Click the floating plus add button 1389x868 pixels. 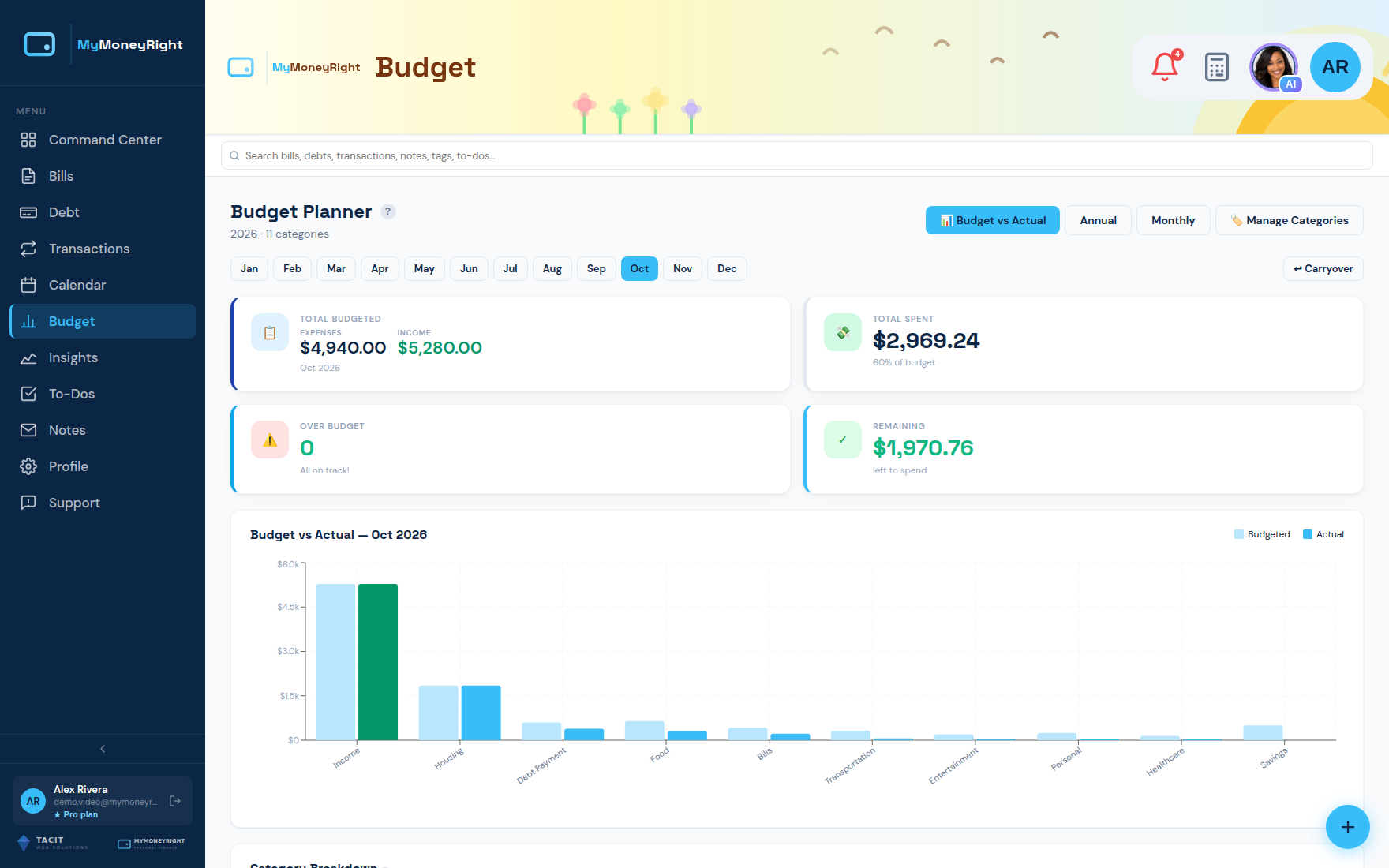pyautogui.click(x=1348, y=827)
